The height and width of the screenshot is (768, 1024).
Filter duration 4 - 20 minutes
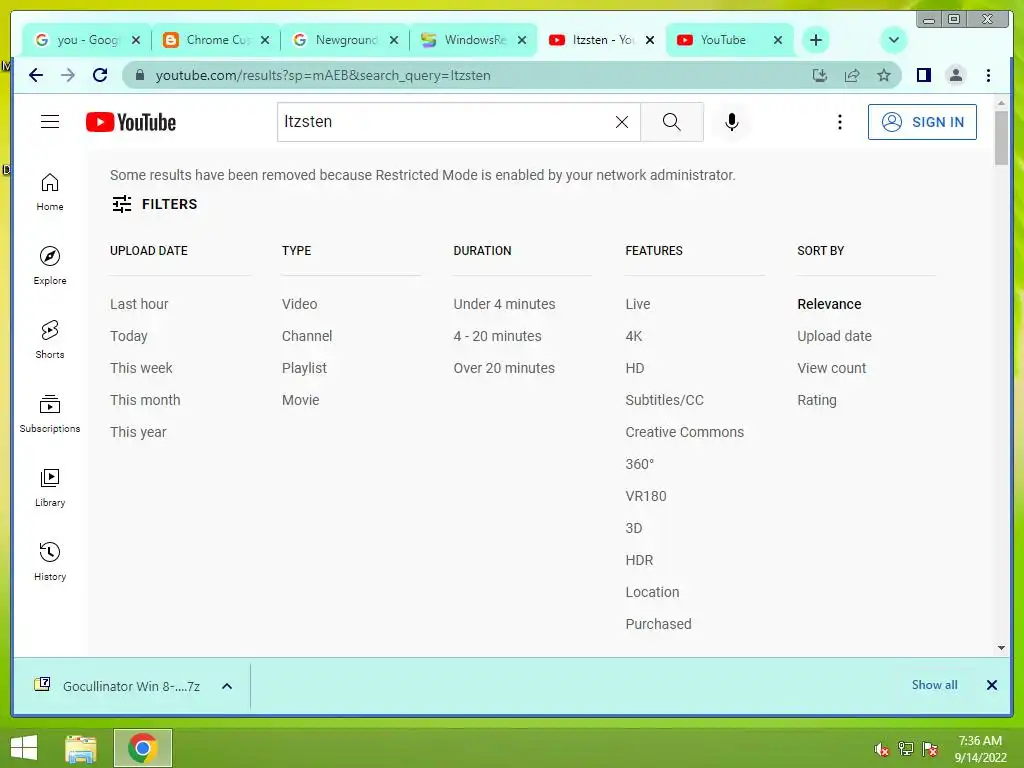point(498,336)
